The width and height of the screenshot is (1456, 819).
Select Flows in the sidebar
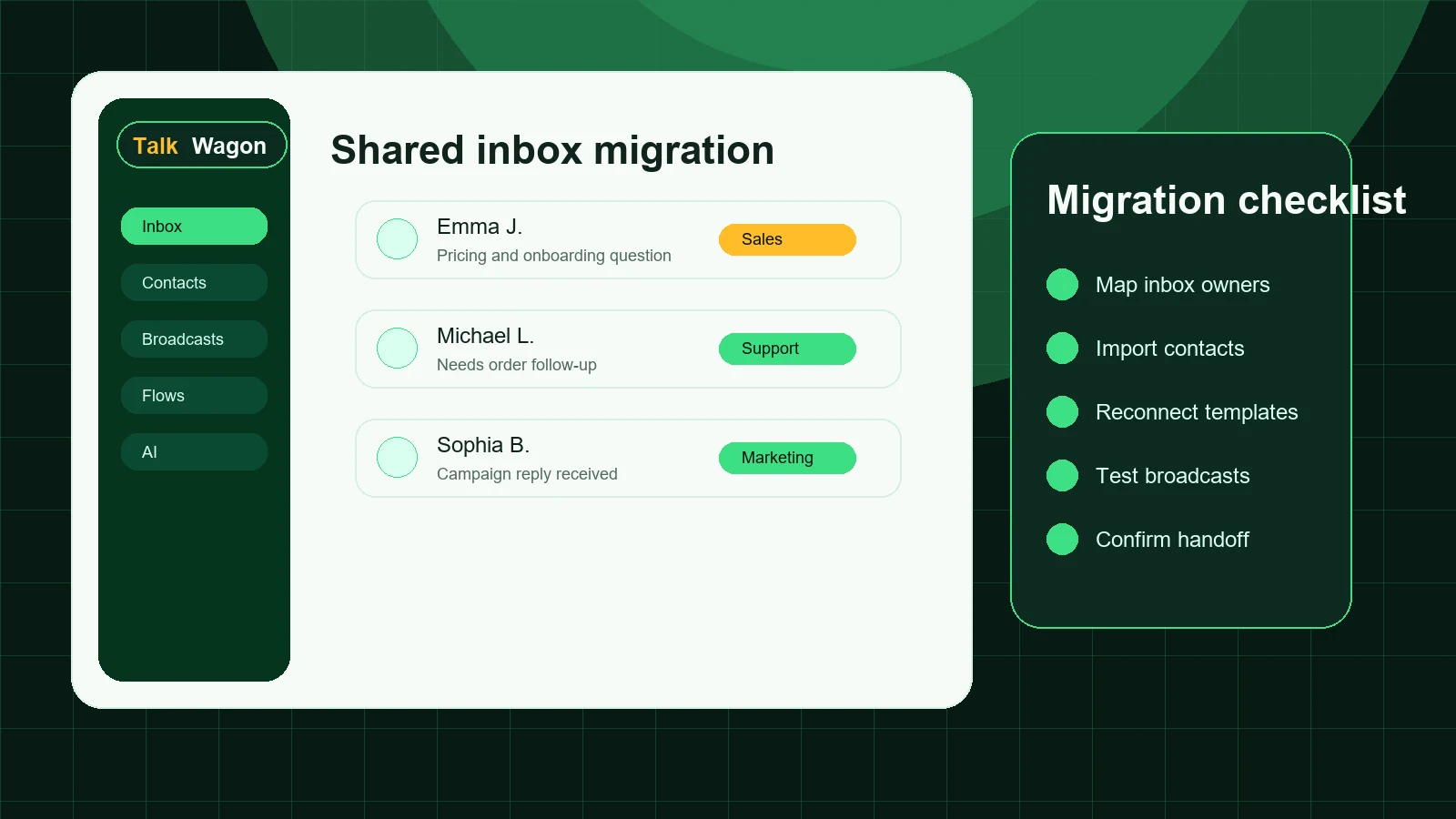point(194,396)
